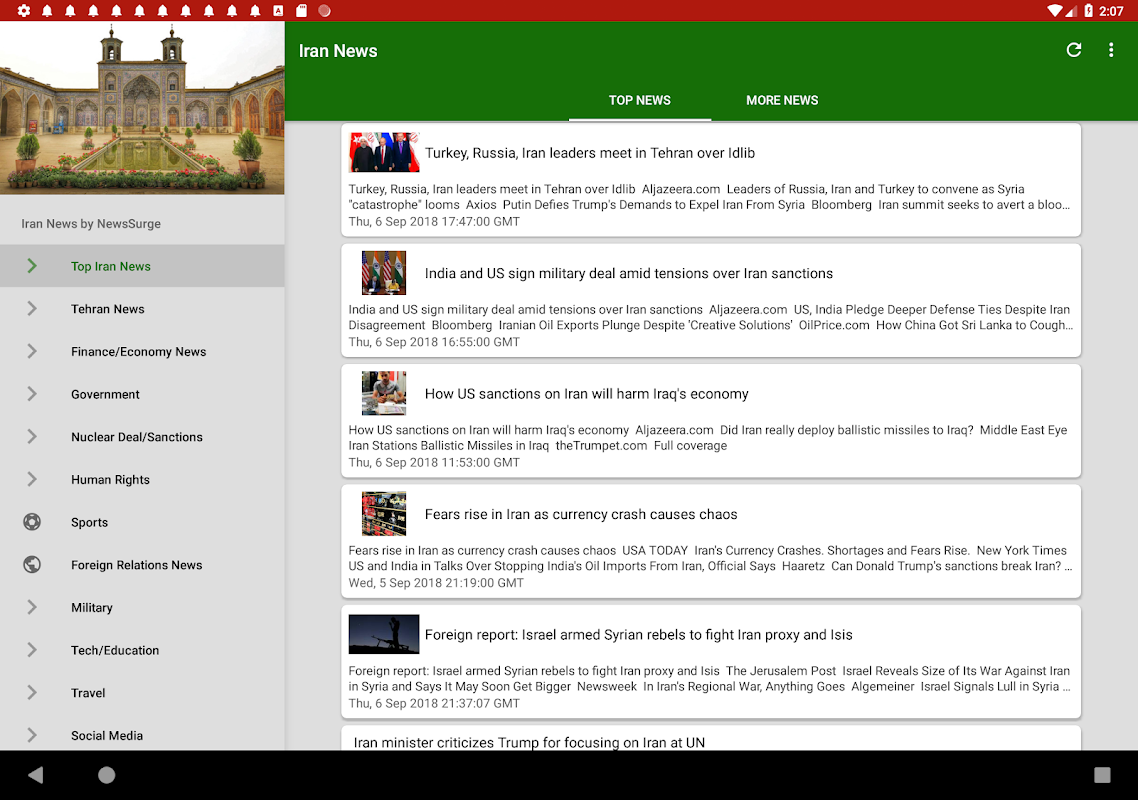Open Nuclear Deal/Sanctions category

(142, 437)
